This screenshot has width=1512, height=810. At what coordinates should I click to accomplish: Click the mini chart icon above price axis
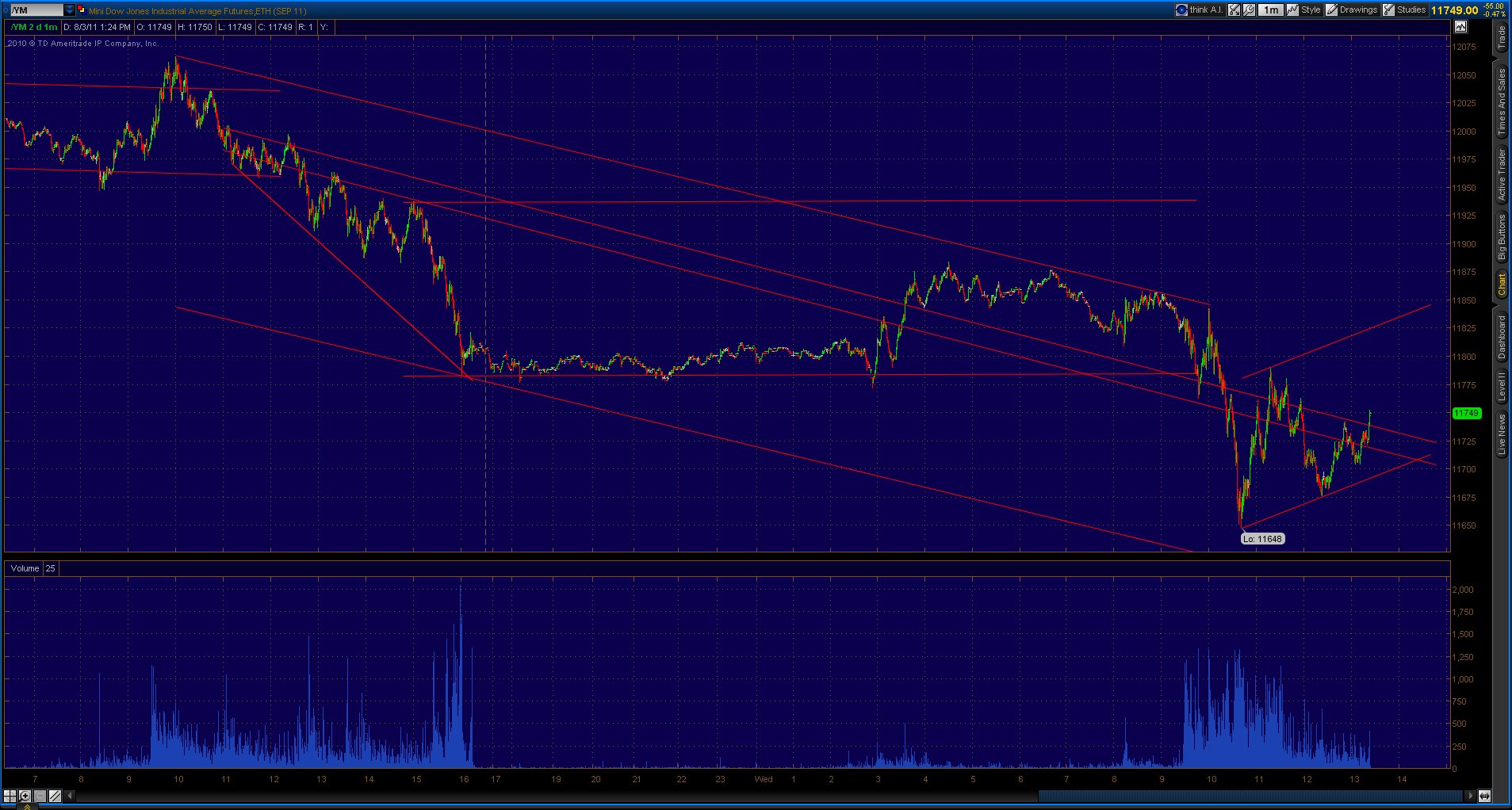[x=1460, y=27]
